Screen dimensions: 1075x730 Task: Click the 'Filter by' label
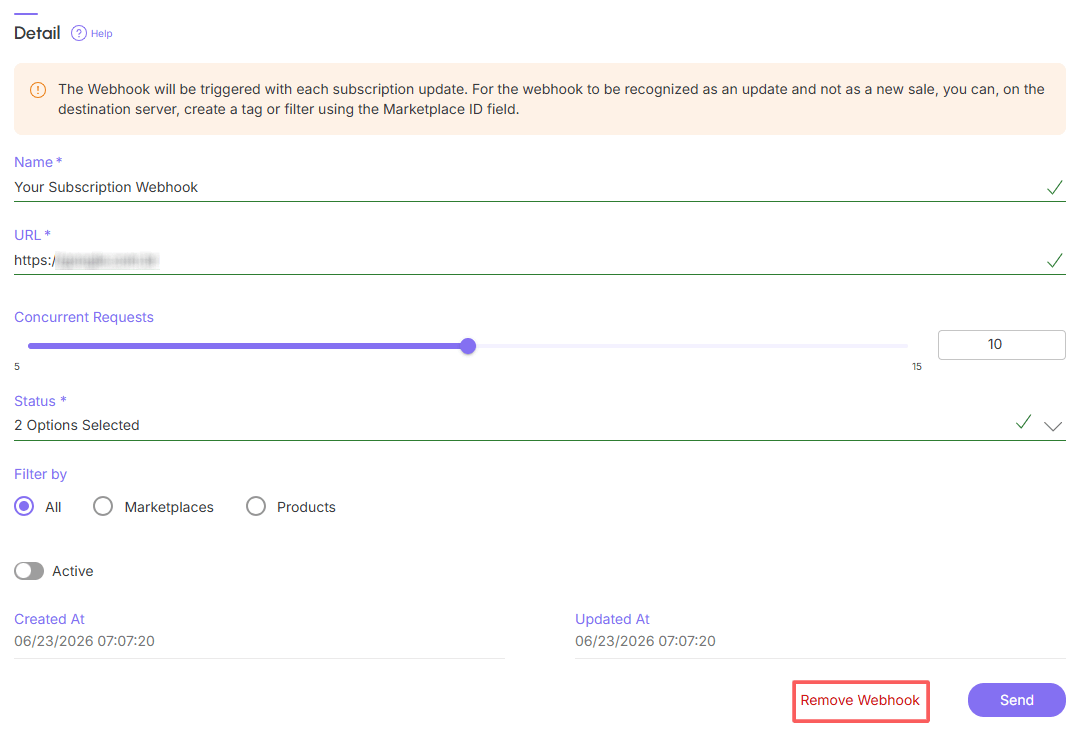[x=40, y=474]
